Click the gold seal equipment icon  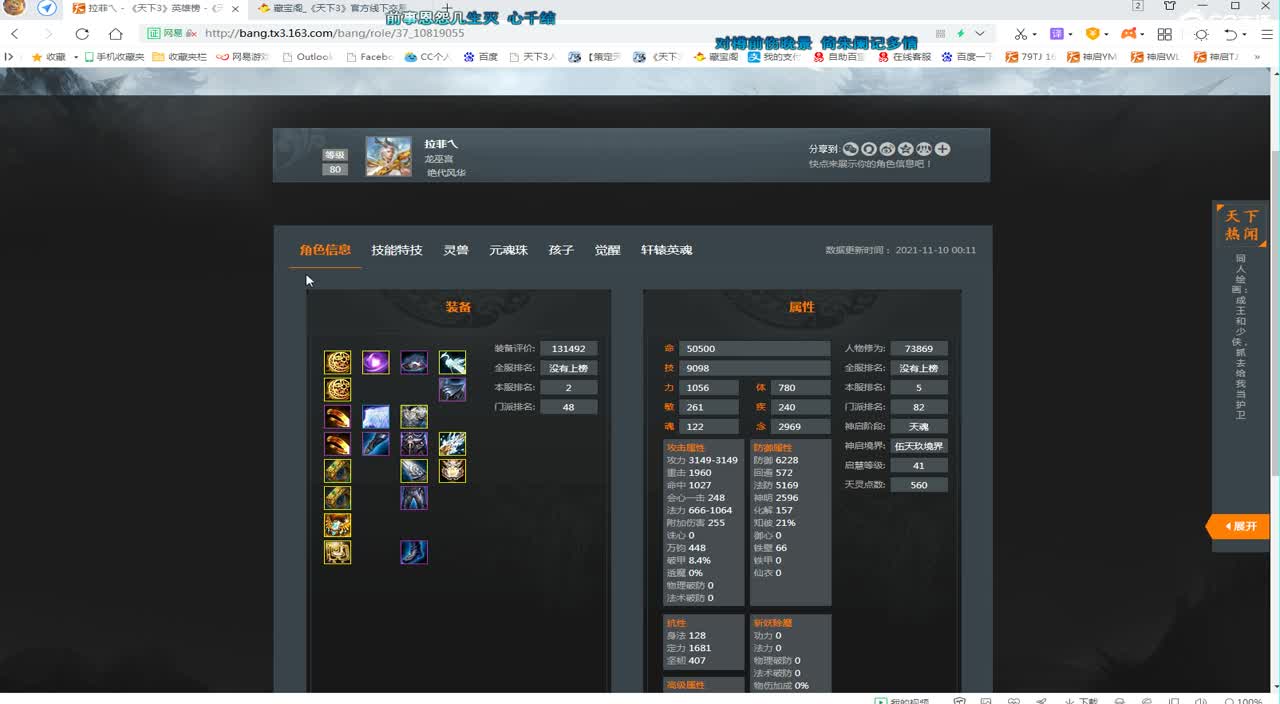(x=338, y=551)
